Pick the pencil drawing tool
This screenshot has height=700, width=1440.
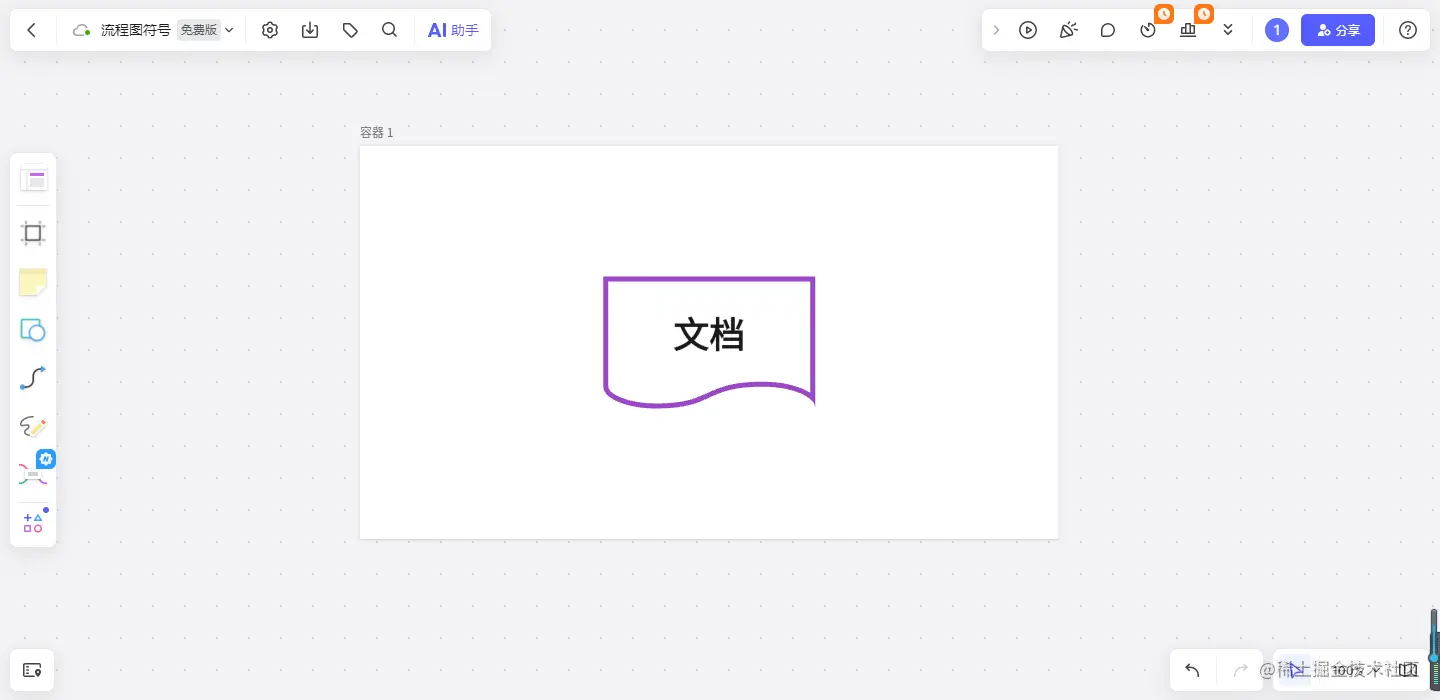33,426
